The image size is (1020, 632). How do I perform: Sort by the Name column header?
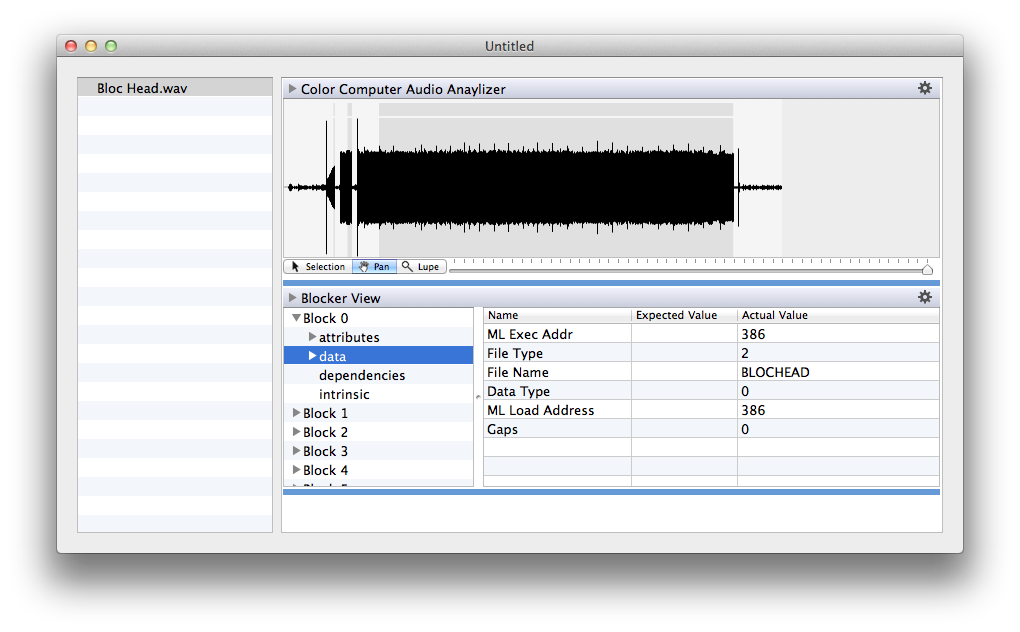click(x=557, y=315)
